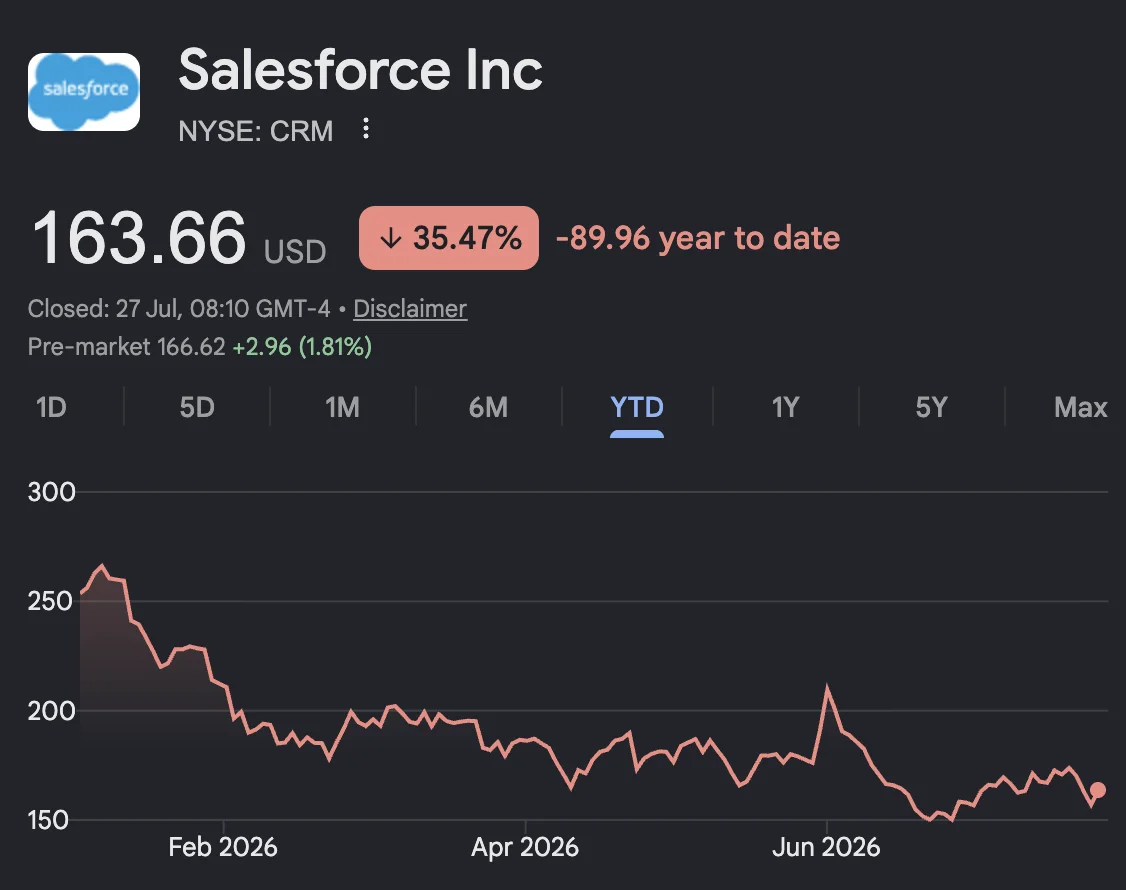
Task: Click the 150 axis label
Action: coord(49,820)
